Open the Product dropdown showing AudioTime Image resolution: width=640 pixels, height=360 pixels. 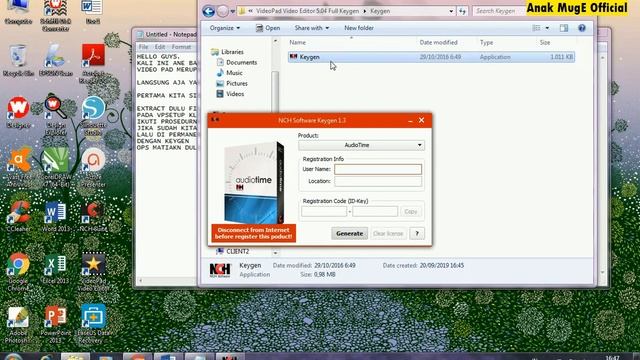[x=361, y=145]
